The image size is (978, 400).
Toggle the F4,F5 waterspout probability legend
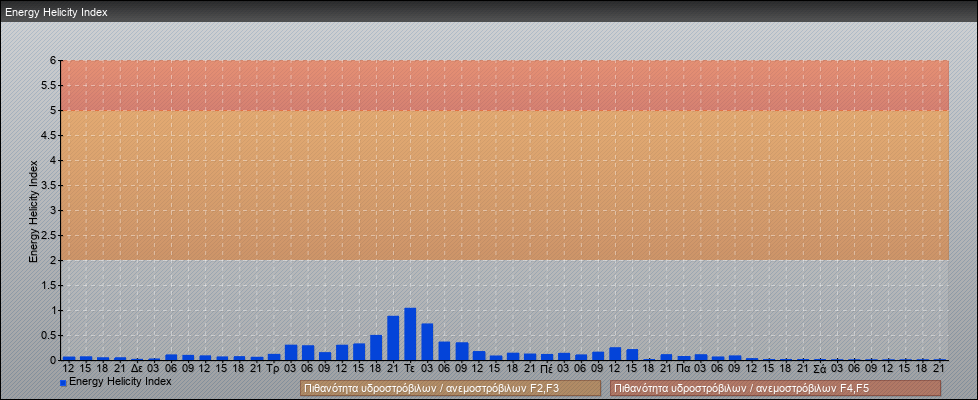coord(775,388)
